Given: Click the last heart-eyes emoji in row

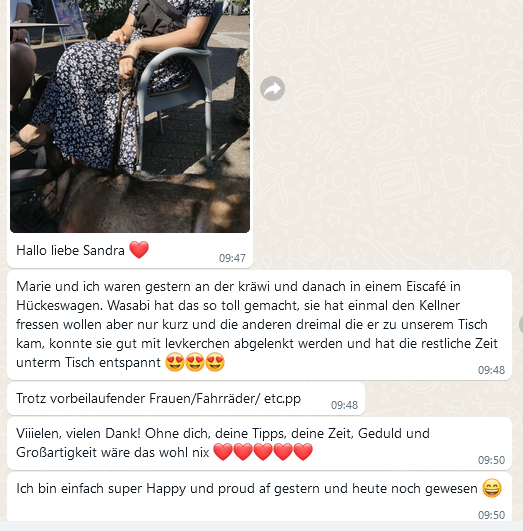Looking at the screenshot, I should (x=215, y=362).
